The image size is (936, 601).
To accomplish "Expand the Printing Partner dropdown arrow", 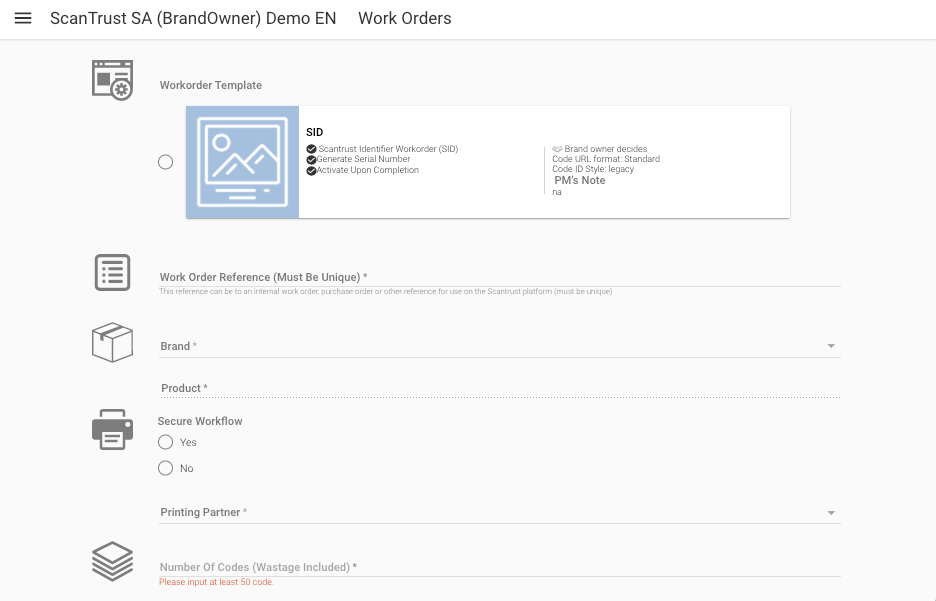I will [831, 513].
